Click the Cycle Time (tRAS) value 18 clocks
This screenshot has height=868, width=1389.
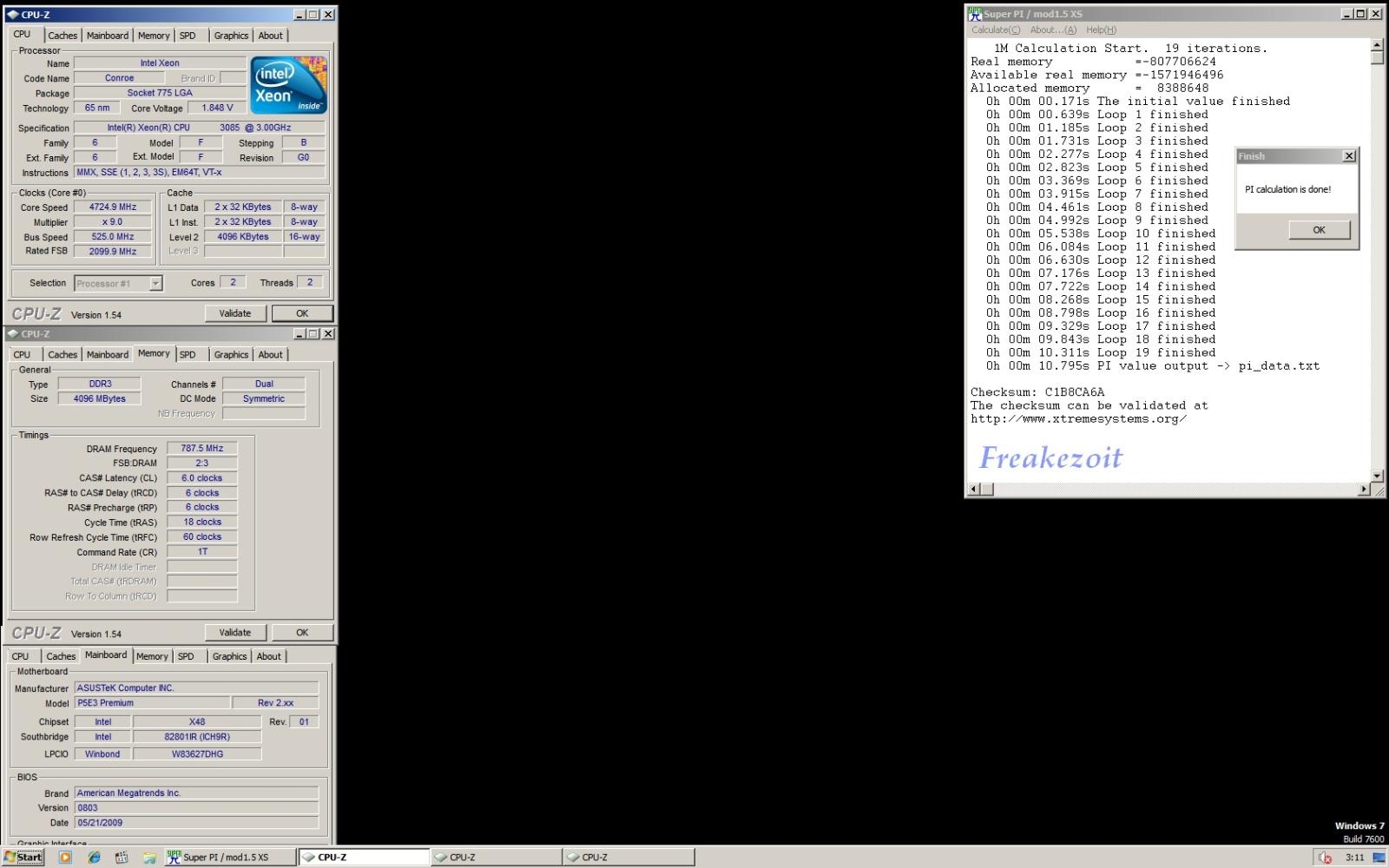pyautogui.click(x=202, y=523)
